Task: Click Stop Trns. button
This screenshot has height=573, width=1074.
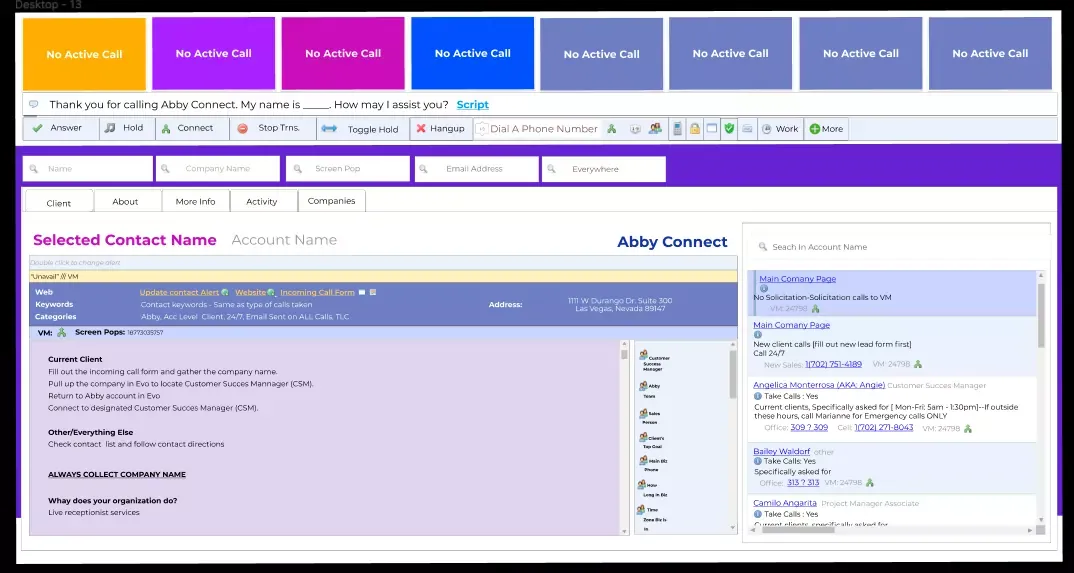Action: (x=273, y=128)
